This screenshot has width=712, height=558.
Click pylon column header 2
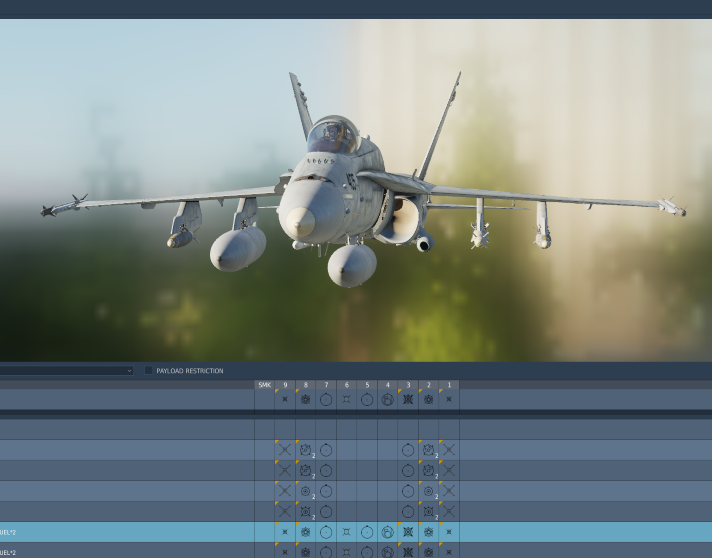429,385
